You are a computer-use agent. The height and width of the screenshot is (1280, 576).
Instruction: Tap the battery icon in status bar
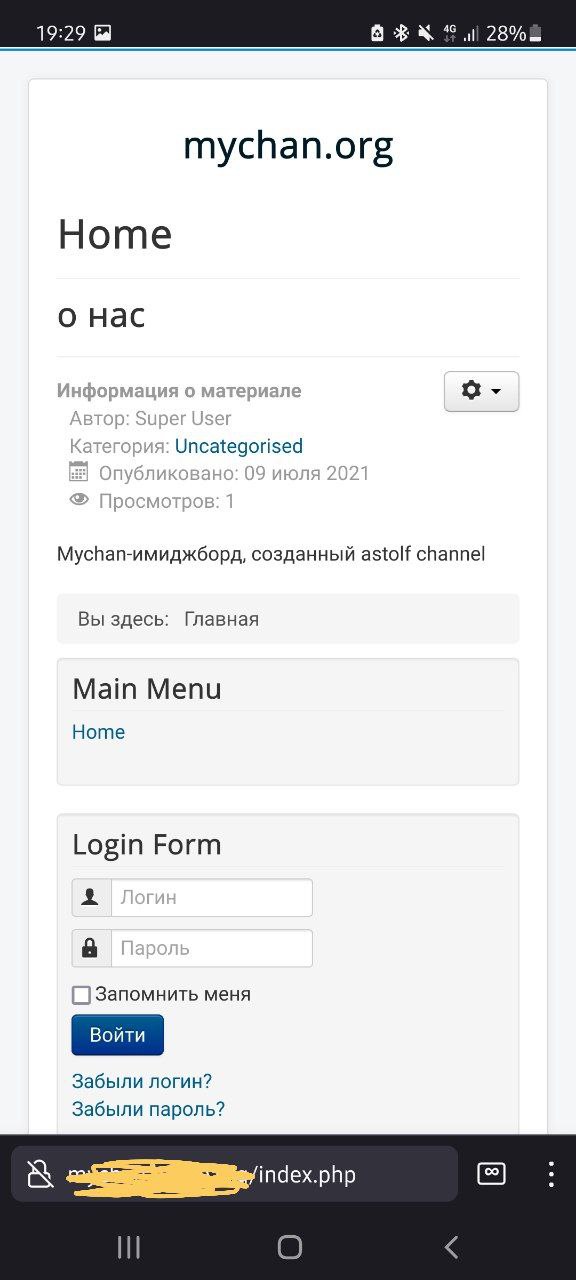coord(536,33)
